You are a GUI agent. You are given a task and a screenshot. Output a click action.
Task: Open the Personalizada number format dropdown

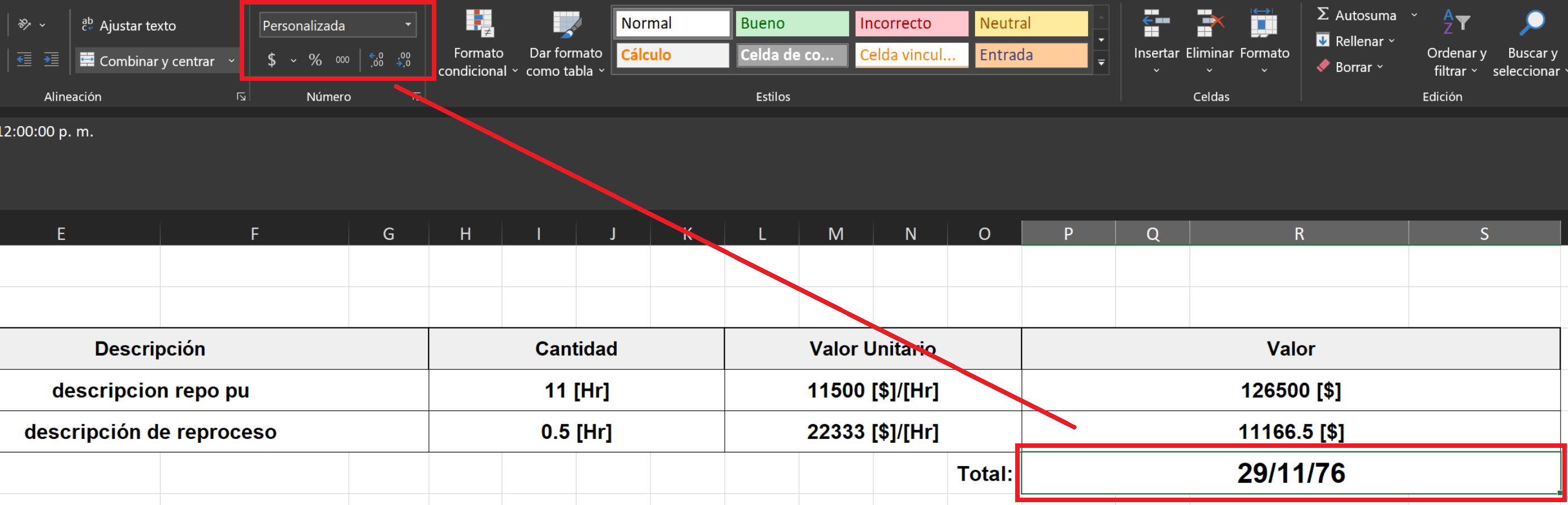[x=408, y=25]
